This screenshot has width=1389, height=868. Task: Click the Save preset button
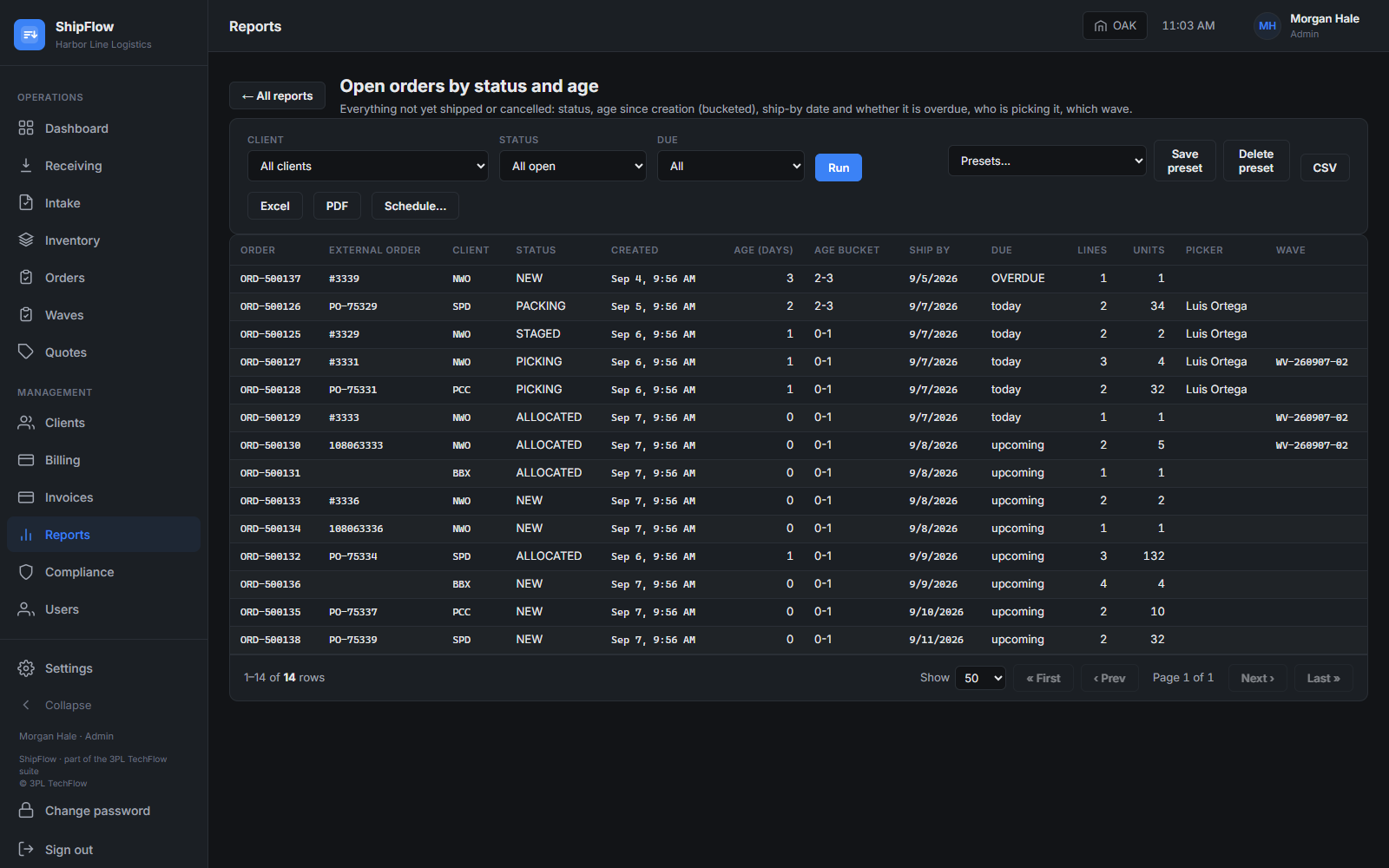(1185, 161)
